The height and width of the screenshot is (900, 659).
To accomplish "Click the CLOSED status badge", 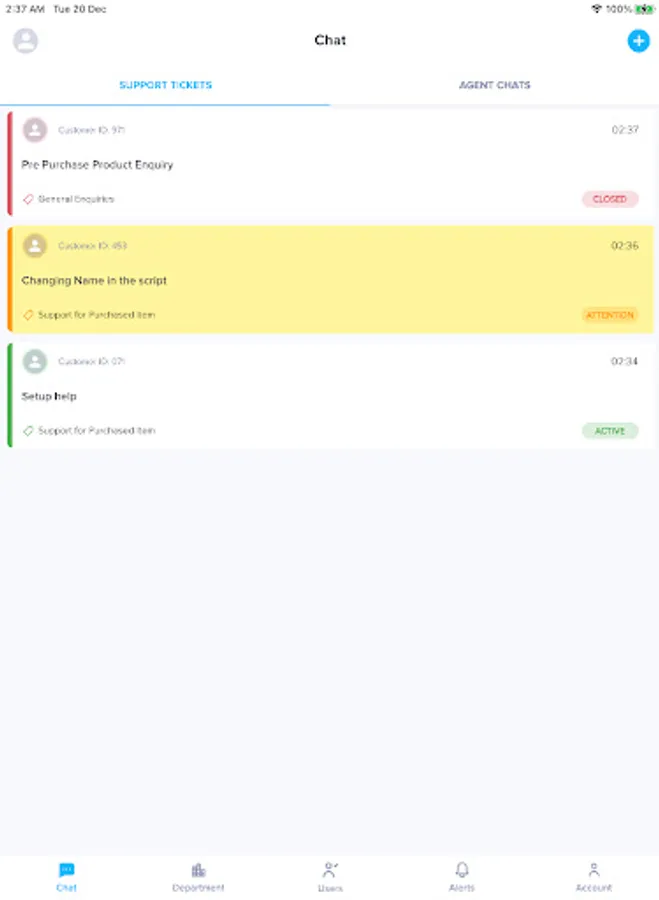I will coord(610,199).
